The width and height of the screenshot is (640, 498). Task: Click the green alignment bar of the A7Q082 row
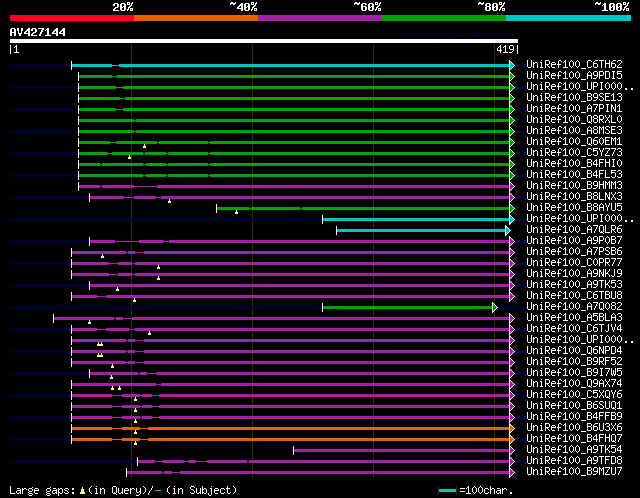coord(407,307)
